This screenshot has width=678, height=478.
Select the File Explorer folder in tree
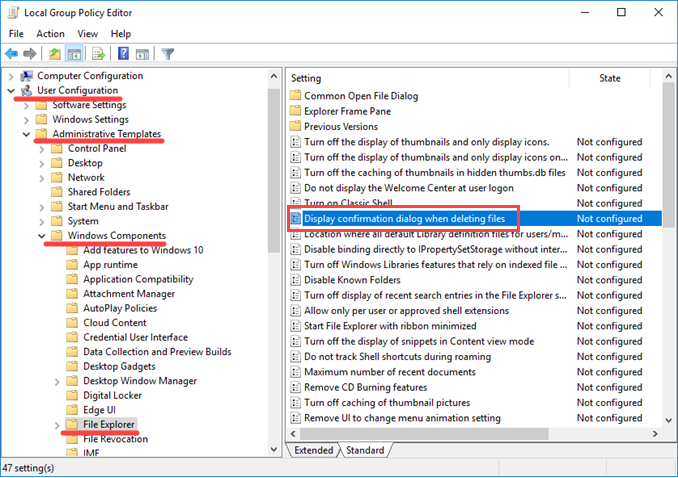click(x=108, y=425)
